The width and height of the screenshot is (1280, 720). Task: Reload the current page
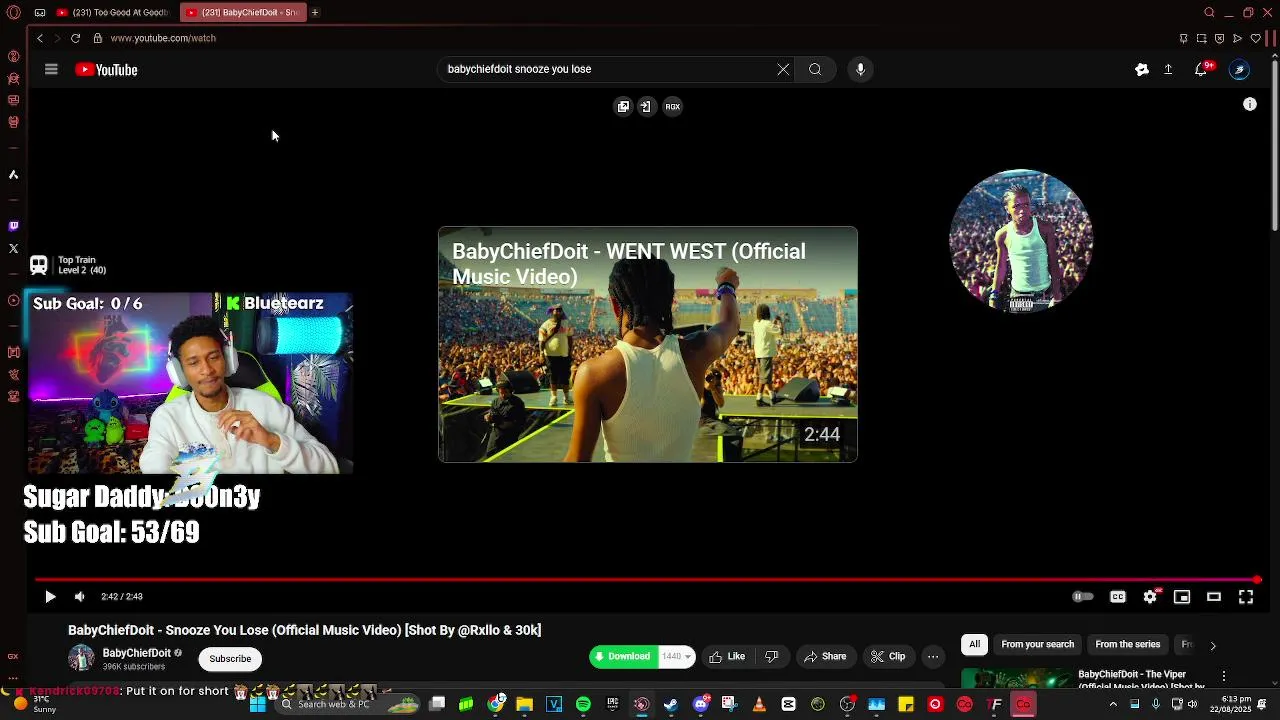tap(75, 38)
